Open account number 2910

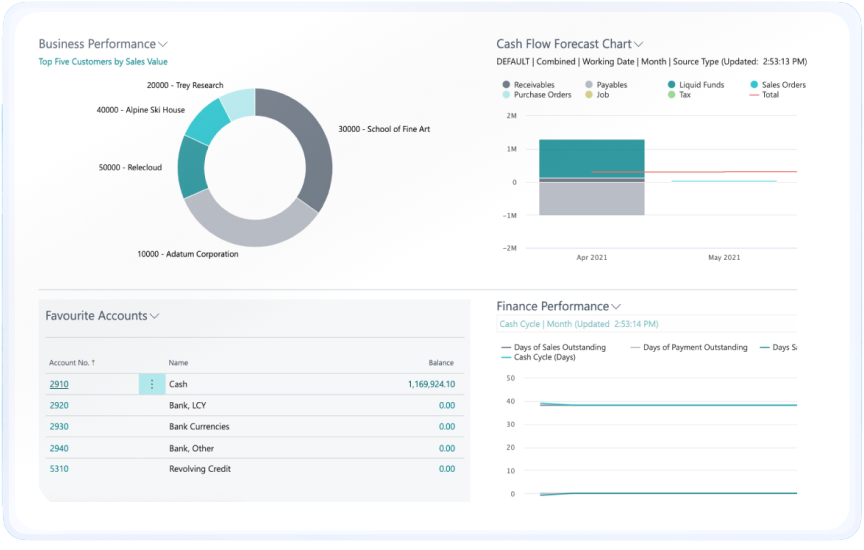[59, 384]
